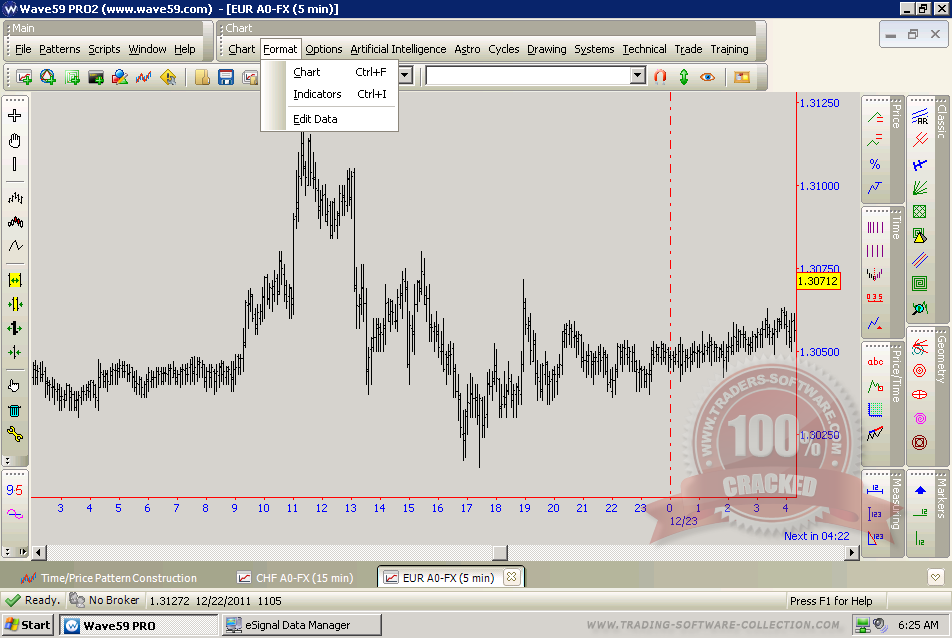
Task: Click the trash can delete tool
Action: [x=14, y=410]
